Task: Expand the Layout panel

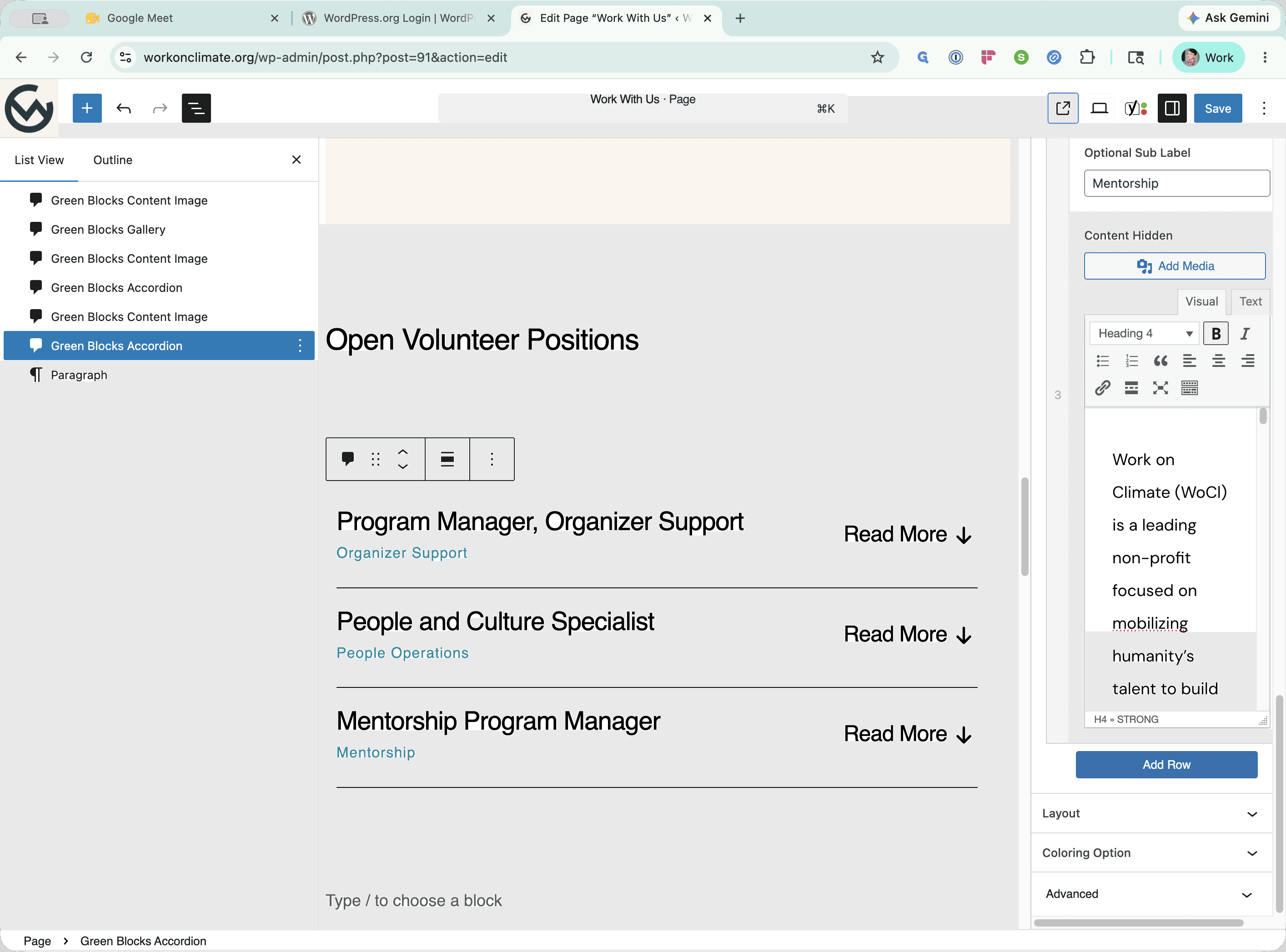Action: (1151, 813)
